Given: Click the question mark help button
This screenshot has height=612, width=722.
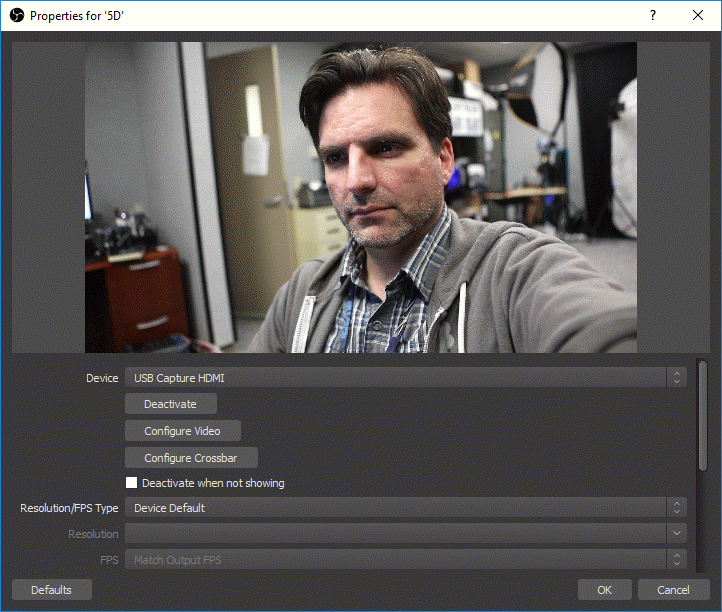Looking at the screenshot, I should 653,15.
